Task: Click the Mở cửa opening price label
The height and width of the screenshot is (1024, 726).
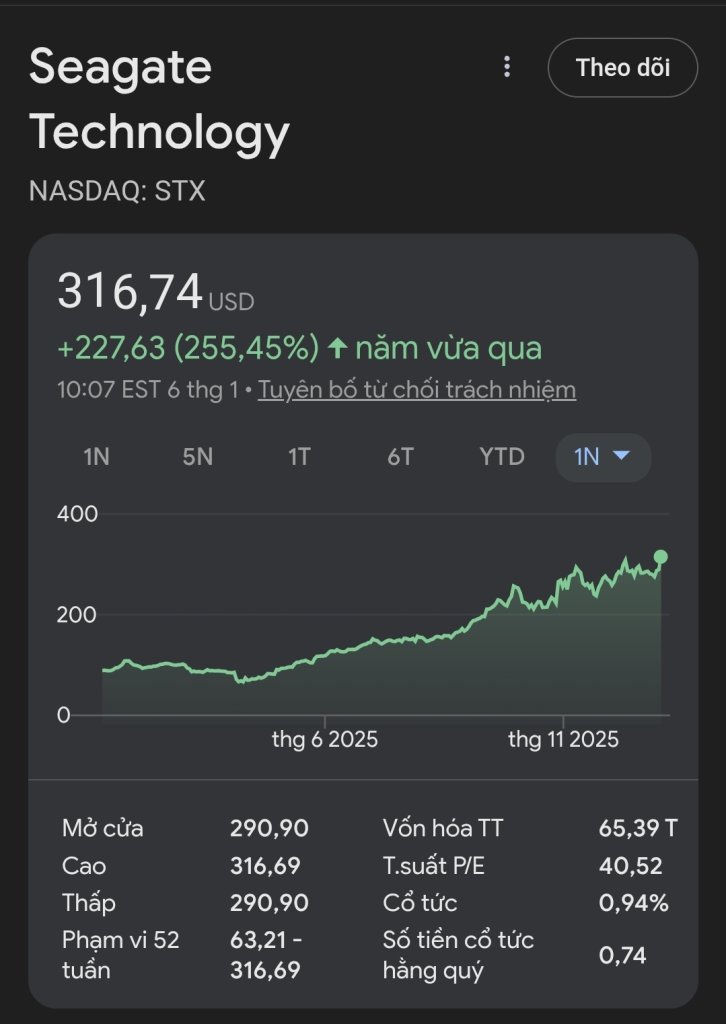Action: tap(103, 828)
